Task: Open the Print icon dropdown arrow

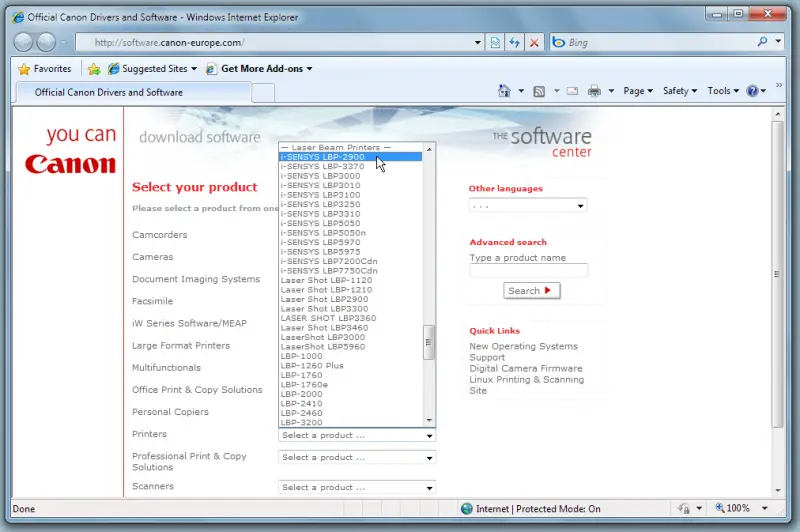Action: (x=611, y=91)
